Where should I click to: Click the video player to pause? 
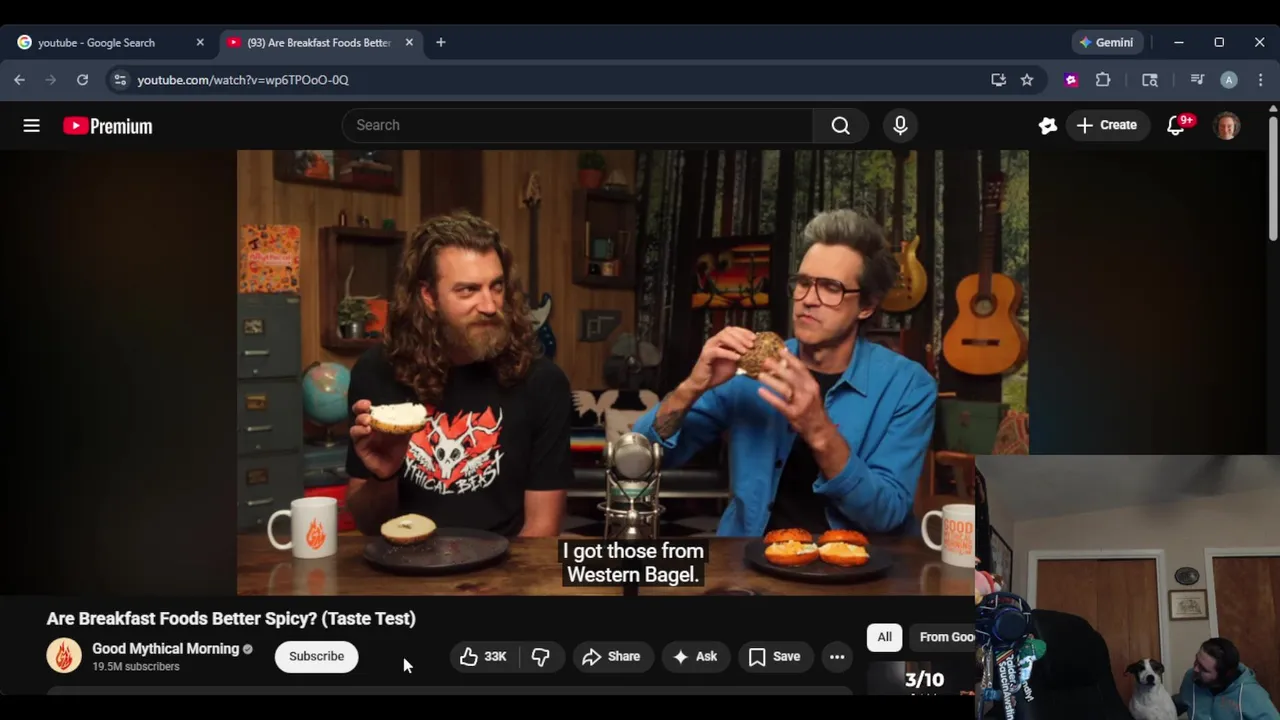pos(632,372)
